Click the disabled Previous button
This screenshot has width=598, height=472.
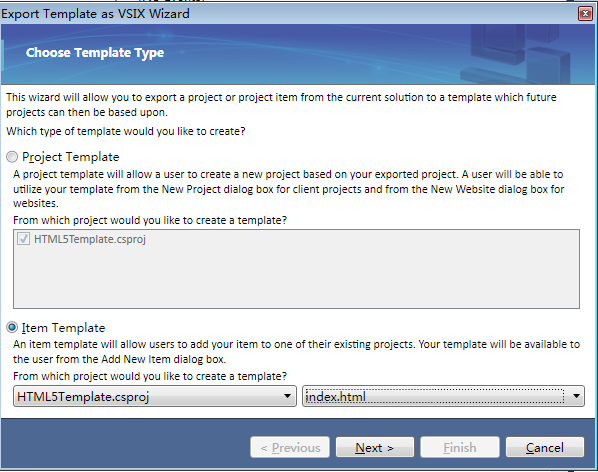point(290,447)
